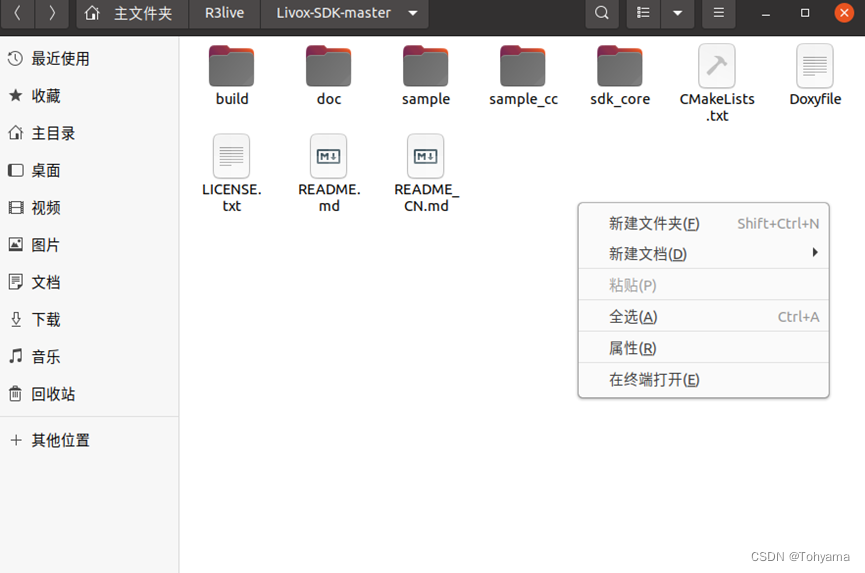Choose 新建文档(D) from context menu

tap(703, 254)
